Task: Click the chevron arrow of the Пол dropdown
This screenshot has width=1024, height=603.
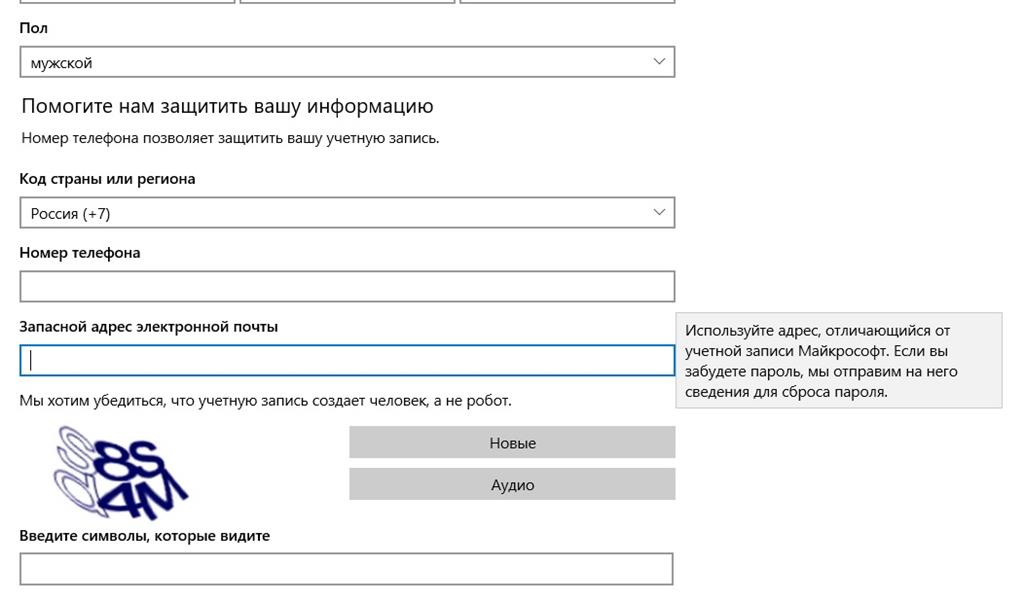Action: [x=659, y=61]
